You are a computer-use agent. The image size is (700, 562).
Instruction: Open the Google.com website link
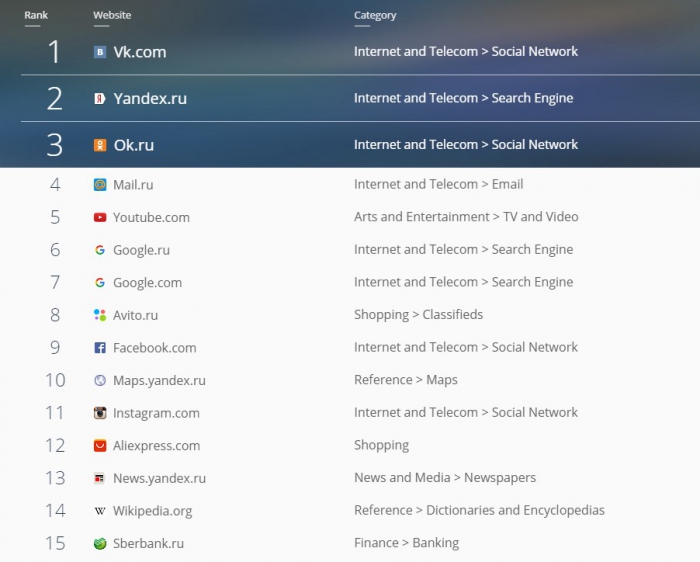click(147, 283)
